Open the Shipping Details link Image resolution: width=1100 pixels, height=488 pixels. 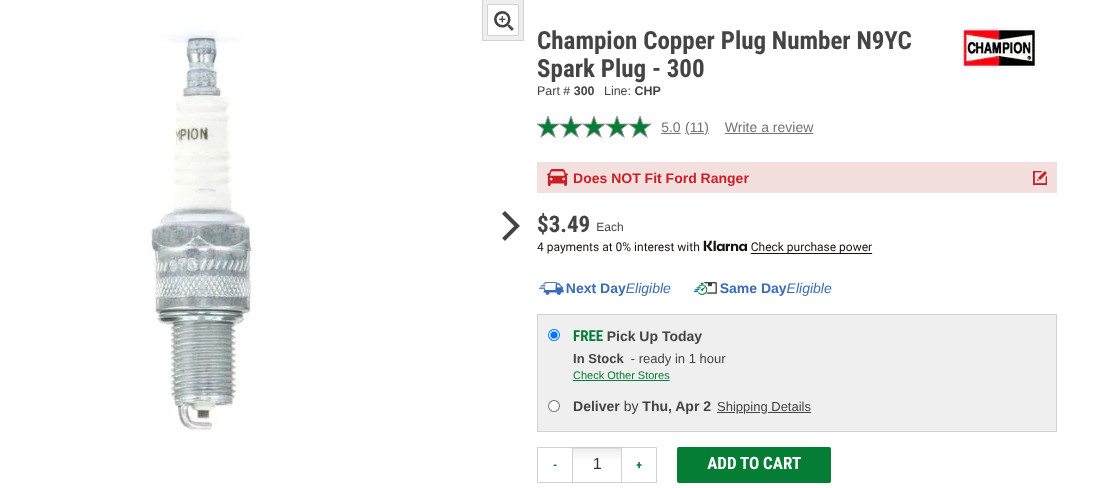(x=763, y=407)
